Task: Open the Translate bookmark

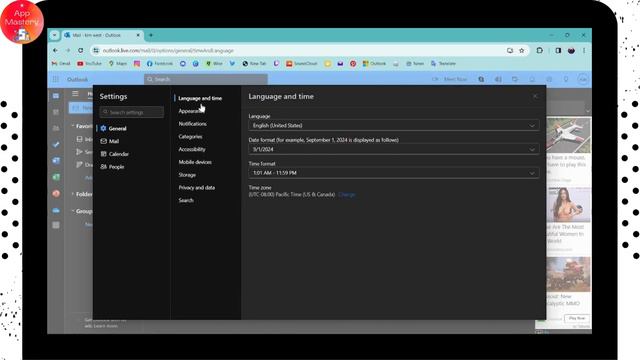Action: [443, 64]
